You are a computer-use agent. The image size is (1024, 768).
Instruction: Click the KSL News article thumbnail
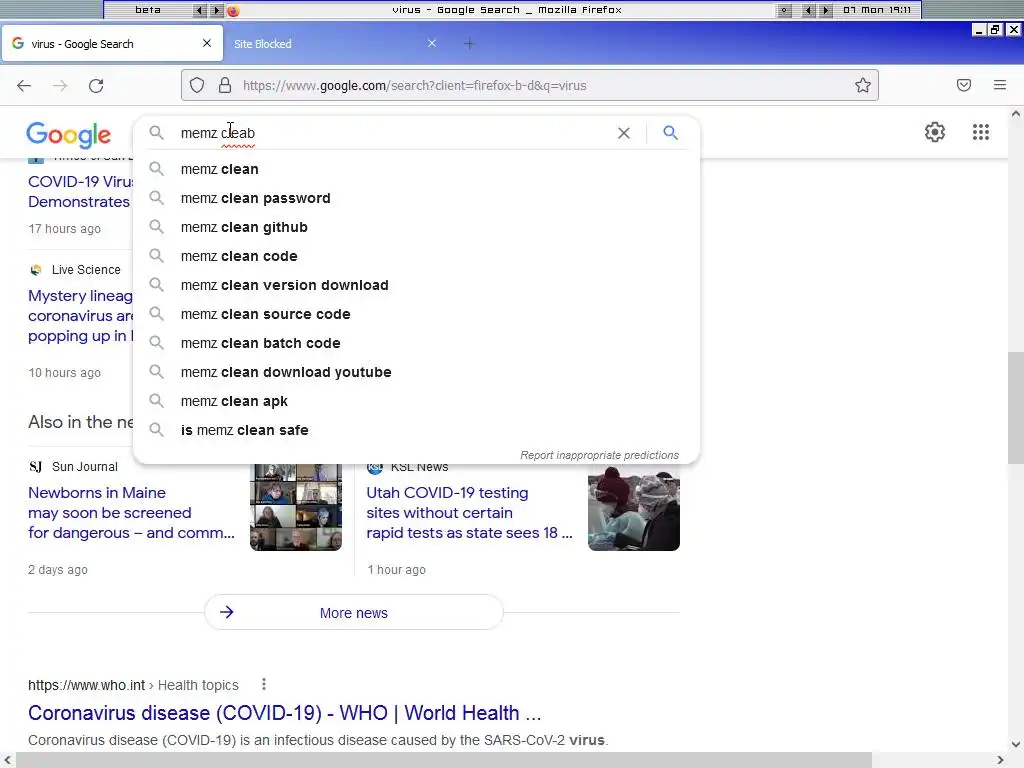tap(633, 507)
